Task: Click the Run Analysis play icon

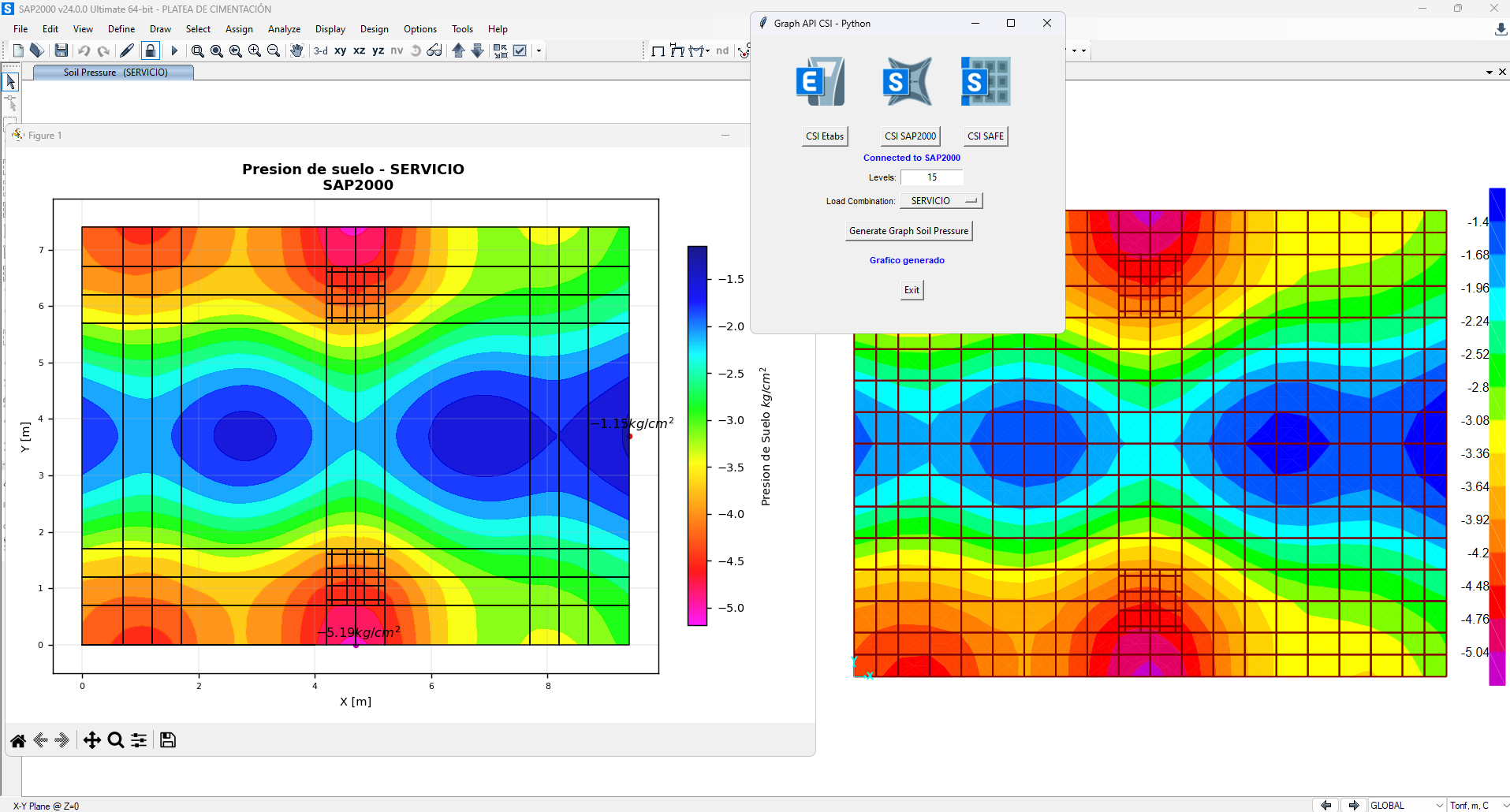Action: 174,50
